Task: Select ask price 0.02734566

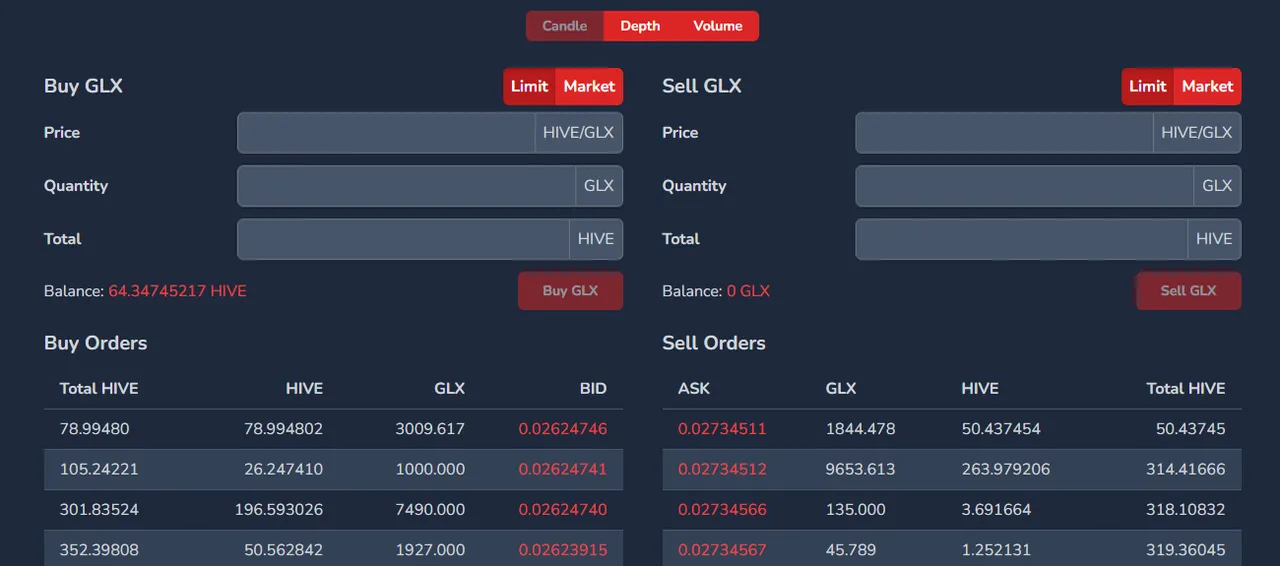Action: point(722,510)
